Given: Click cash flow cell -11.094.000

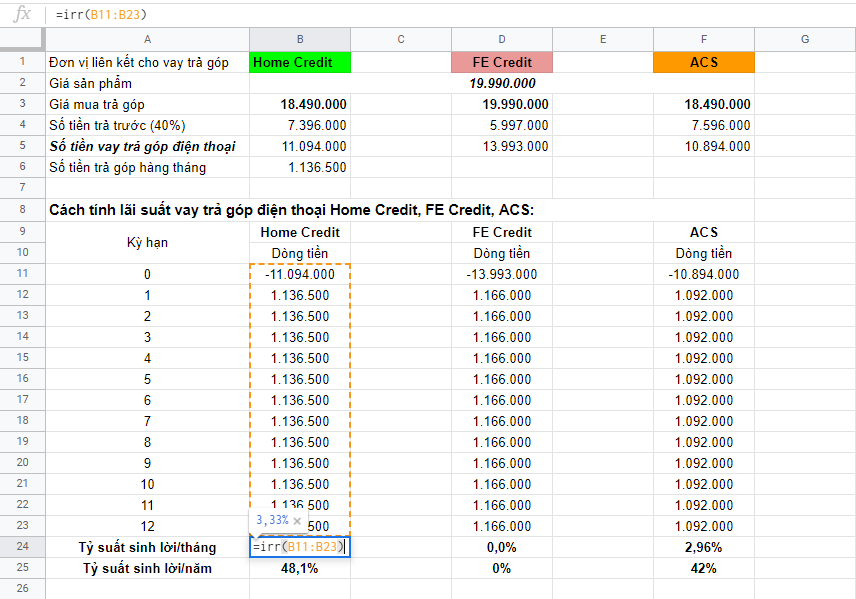Looking at the screenshot, I should point(300,274).
